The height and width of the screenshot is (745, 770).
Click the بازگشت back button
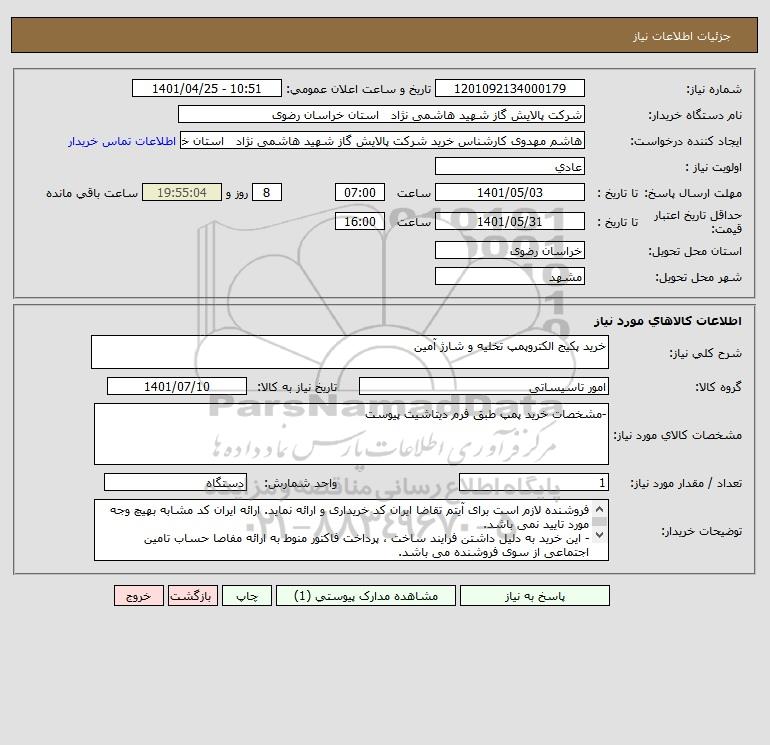tap(192, 596)
